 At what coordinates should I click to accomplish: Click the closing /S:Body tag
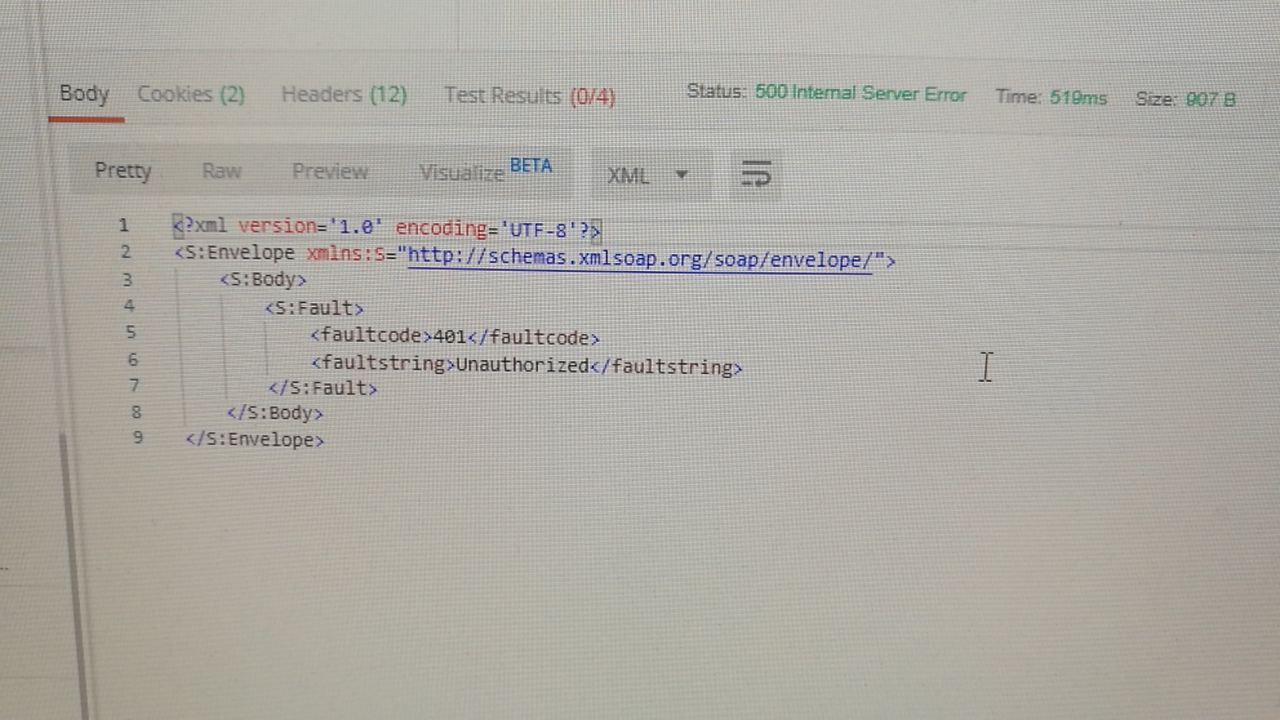pyautogui.click(x=275, y=412)
